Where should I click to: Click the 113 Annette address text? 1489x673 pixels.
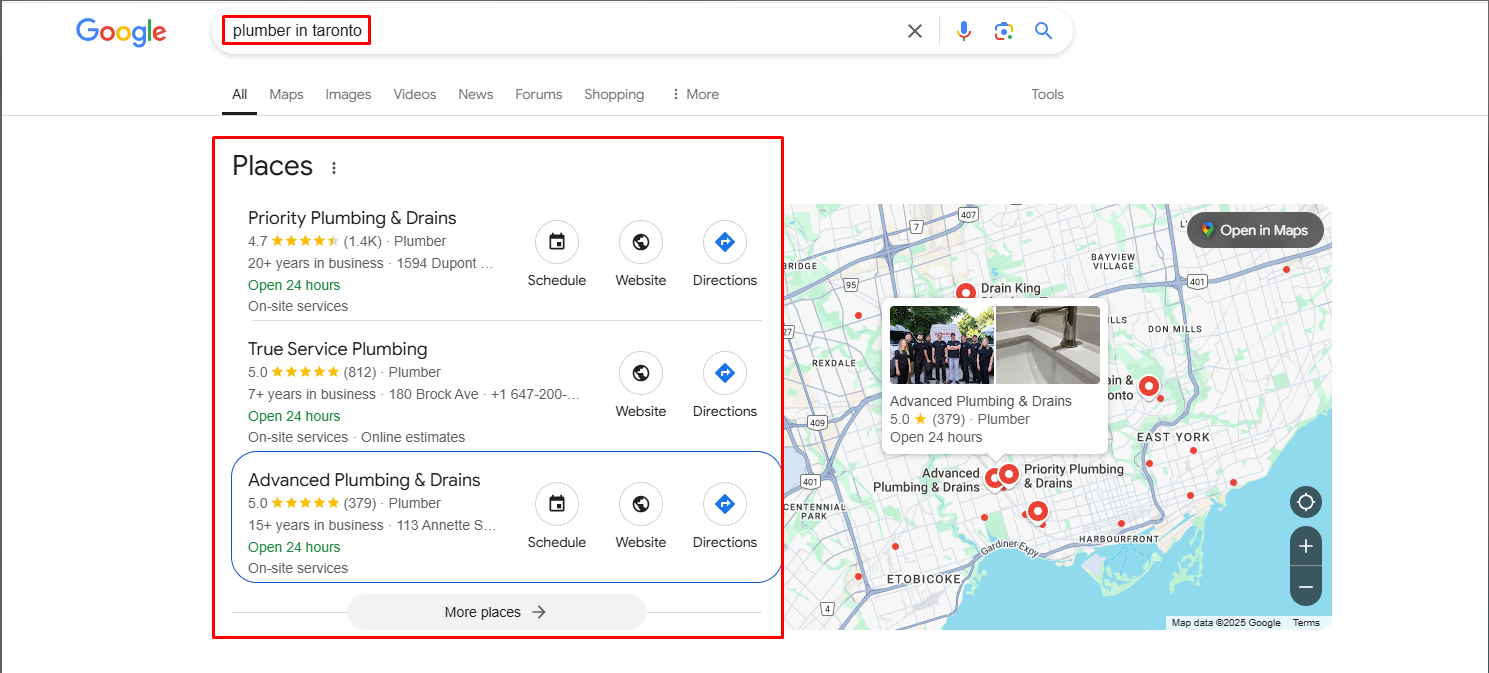point(446,525)
